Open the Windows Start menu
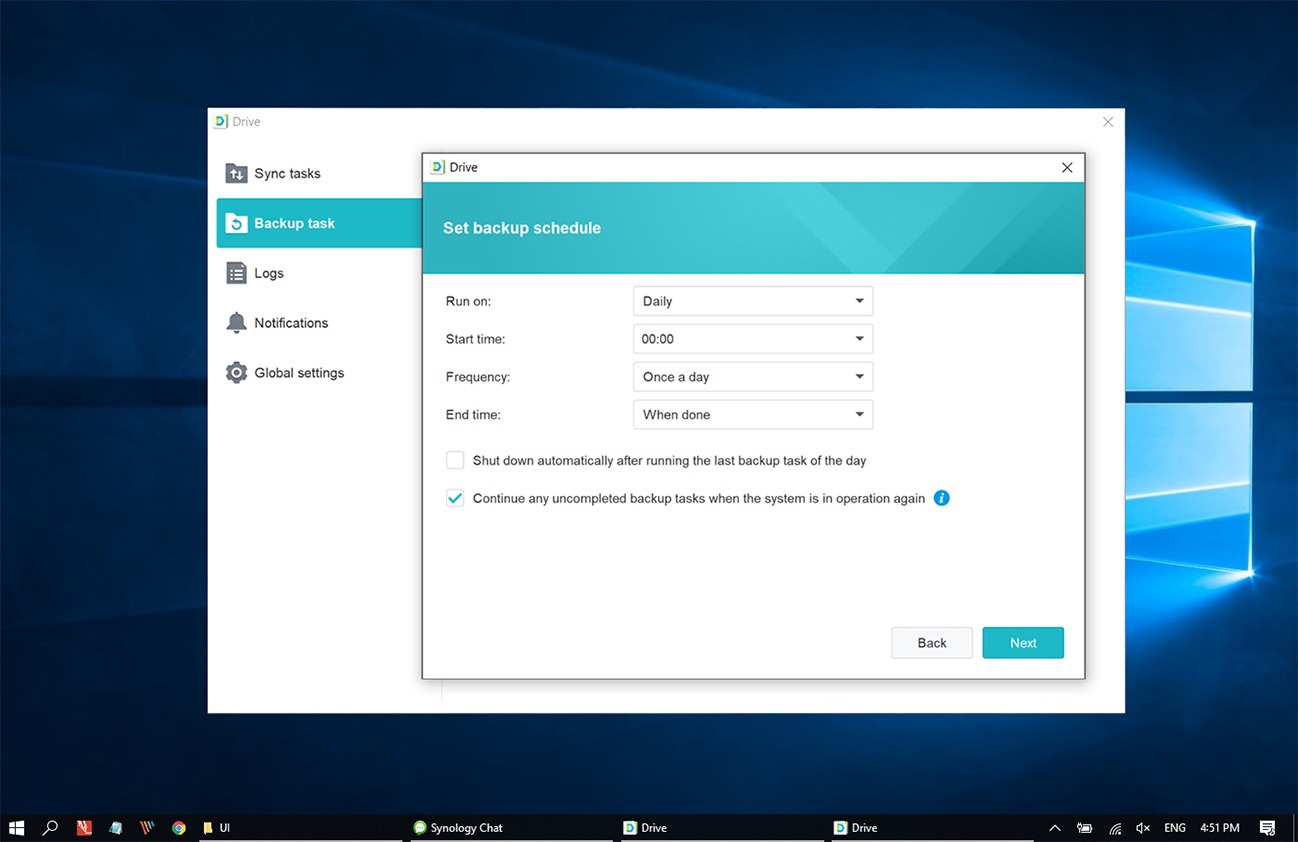This screenshot has width=1298, height=842. pyautogui.click(x=16, y=828)
